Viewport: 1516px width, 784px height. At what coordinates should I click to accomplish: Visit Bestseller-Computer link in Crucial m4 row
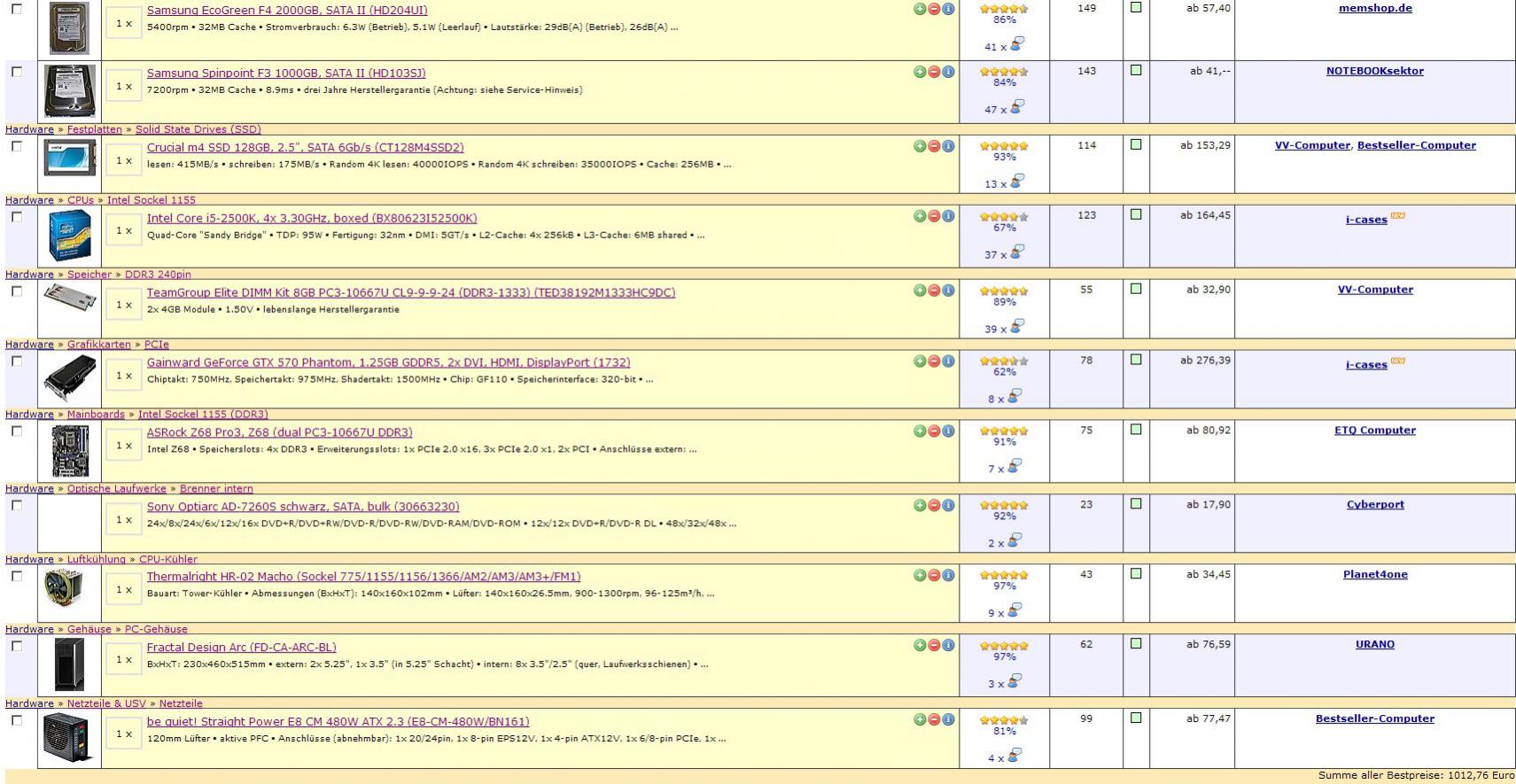[1417, 145]
